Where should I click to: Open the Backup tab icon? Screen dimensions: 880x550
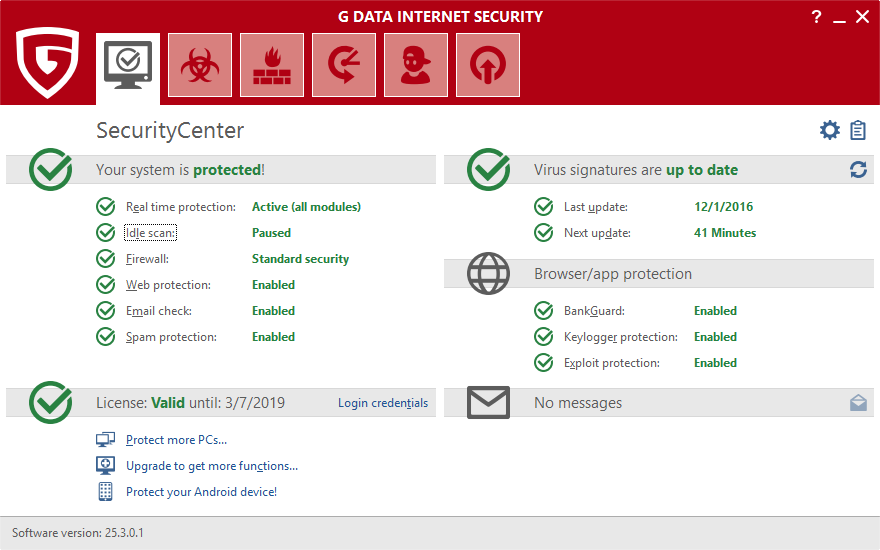click(x=344, y=65)
